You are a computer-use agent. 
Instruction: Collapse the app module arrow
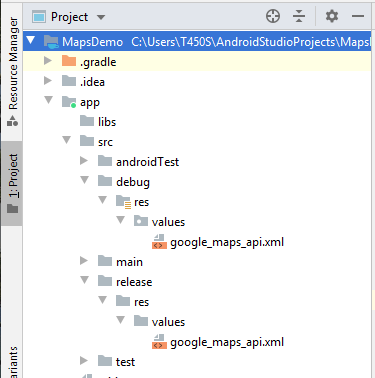pos(49,100)
